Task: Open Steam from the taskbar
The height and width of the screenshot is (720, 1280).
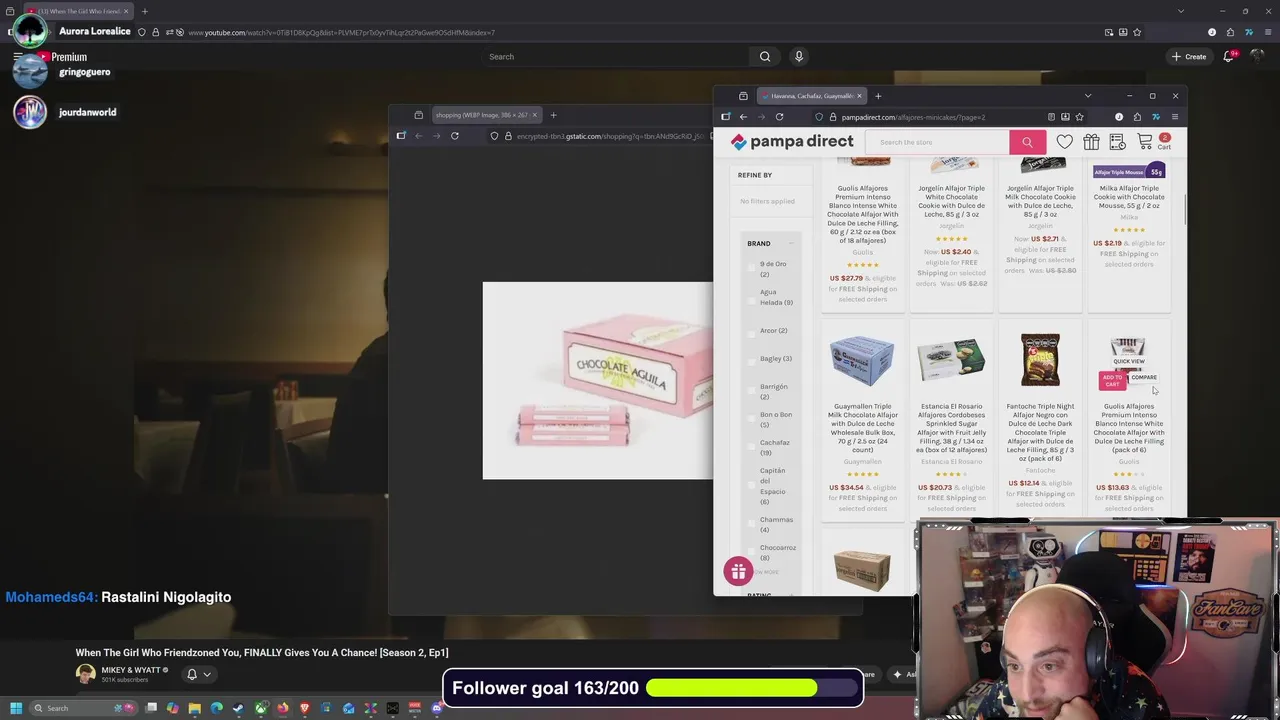Action: (x=238, y=708)
